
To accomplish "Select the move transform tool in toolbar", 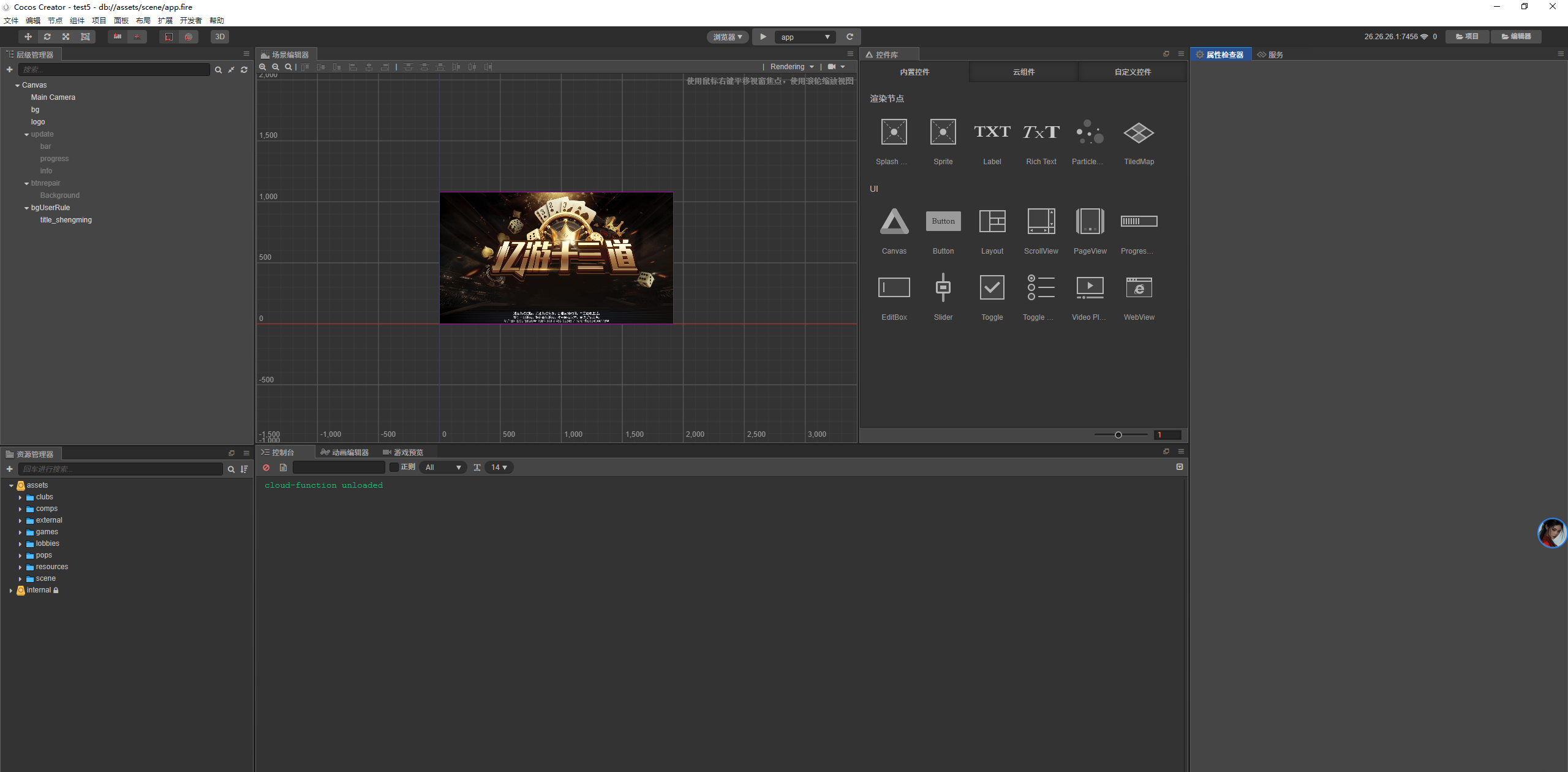I will click(28, 37).
